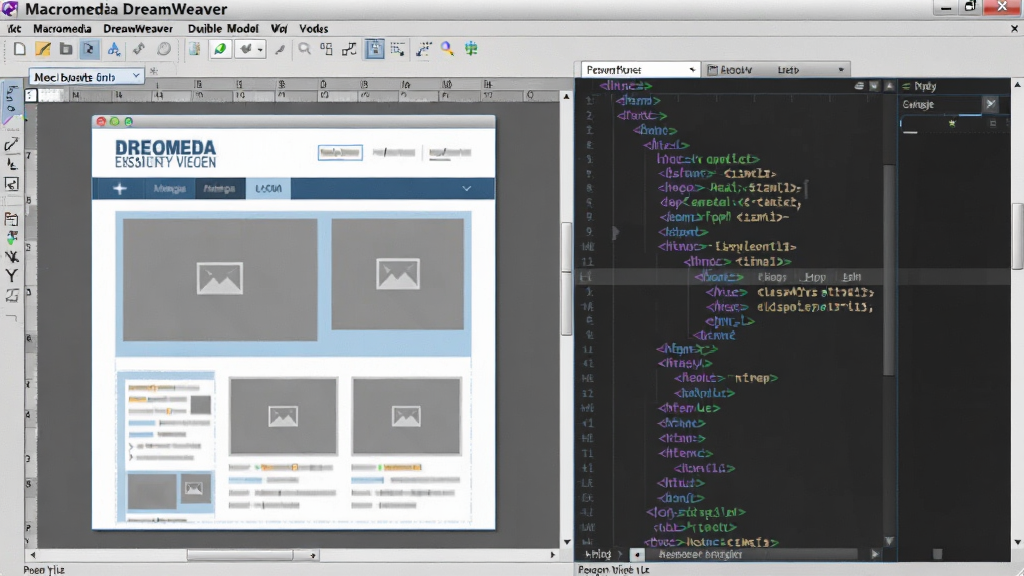Click the blue page document toolbar icon

(195, 49)
